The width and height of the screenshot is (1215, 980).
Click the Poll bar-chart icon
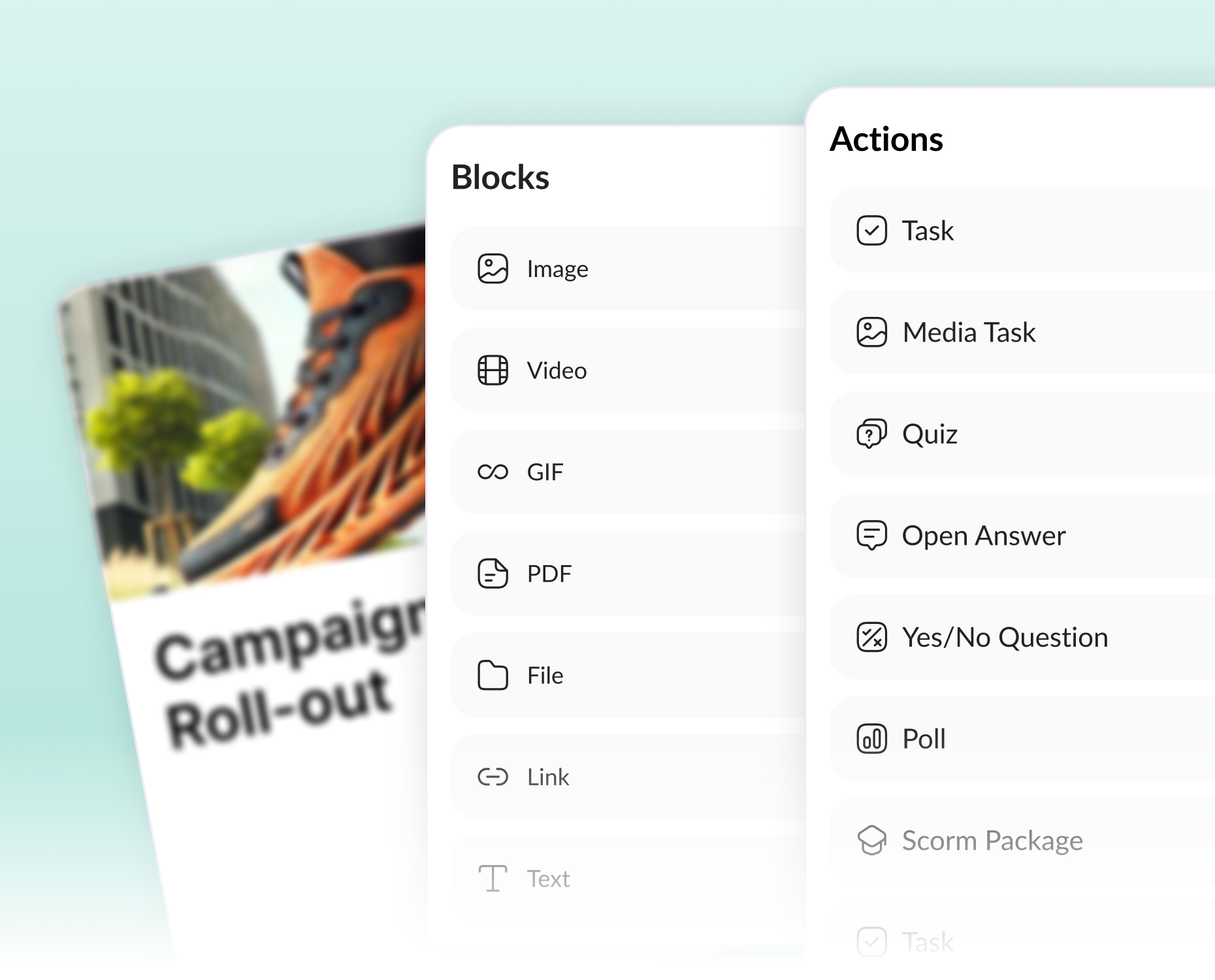point(871,739)
